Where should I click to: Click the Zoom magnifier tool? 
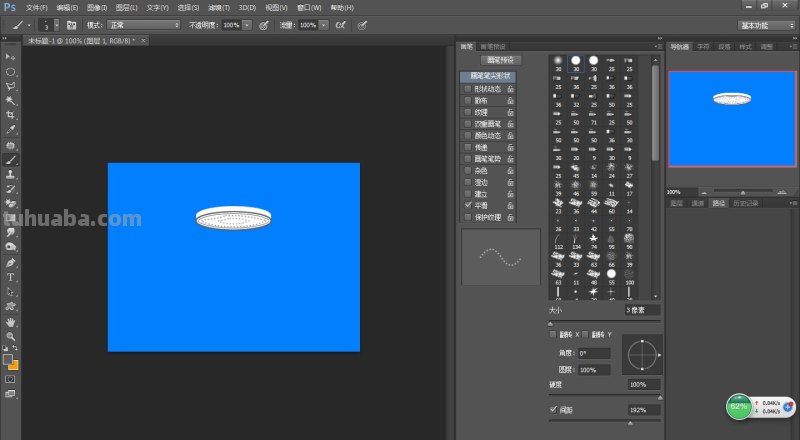pyautogui.click(x=11, y=337)
